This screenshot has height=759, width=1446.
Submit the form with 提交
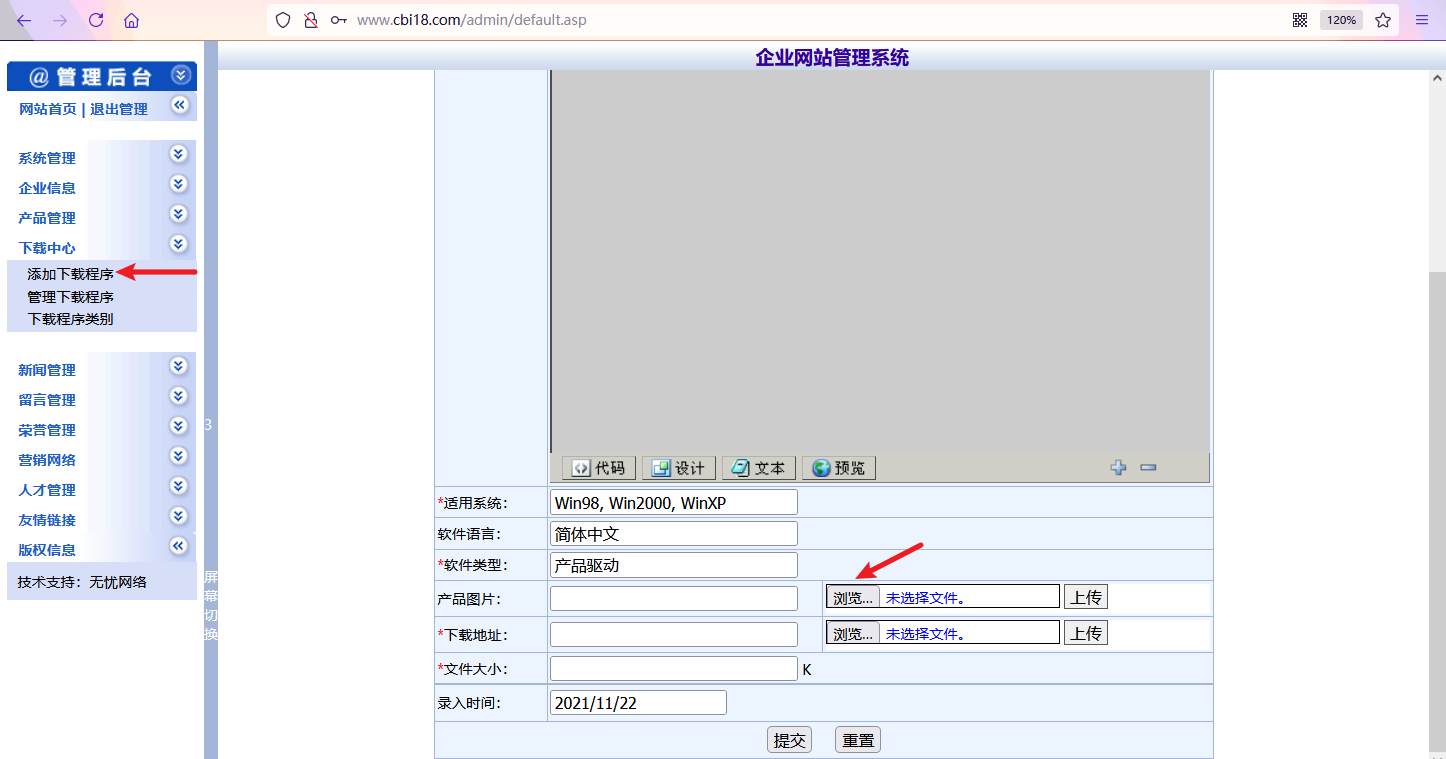[790, 740]
